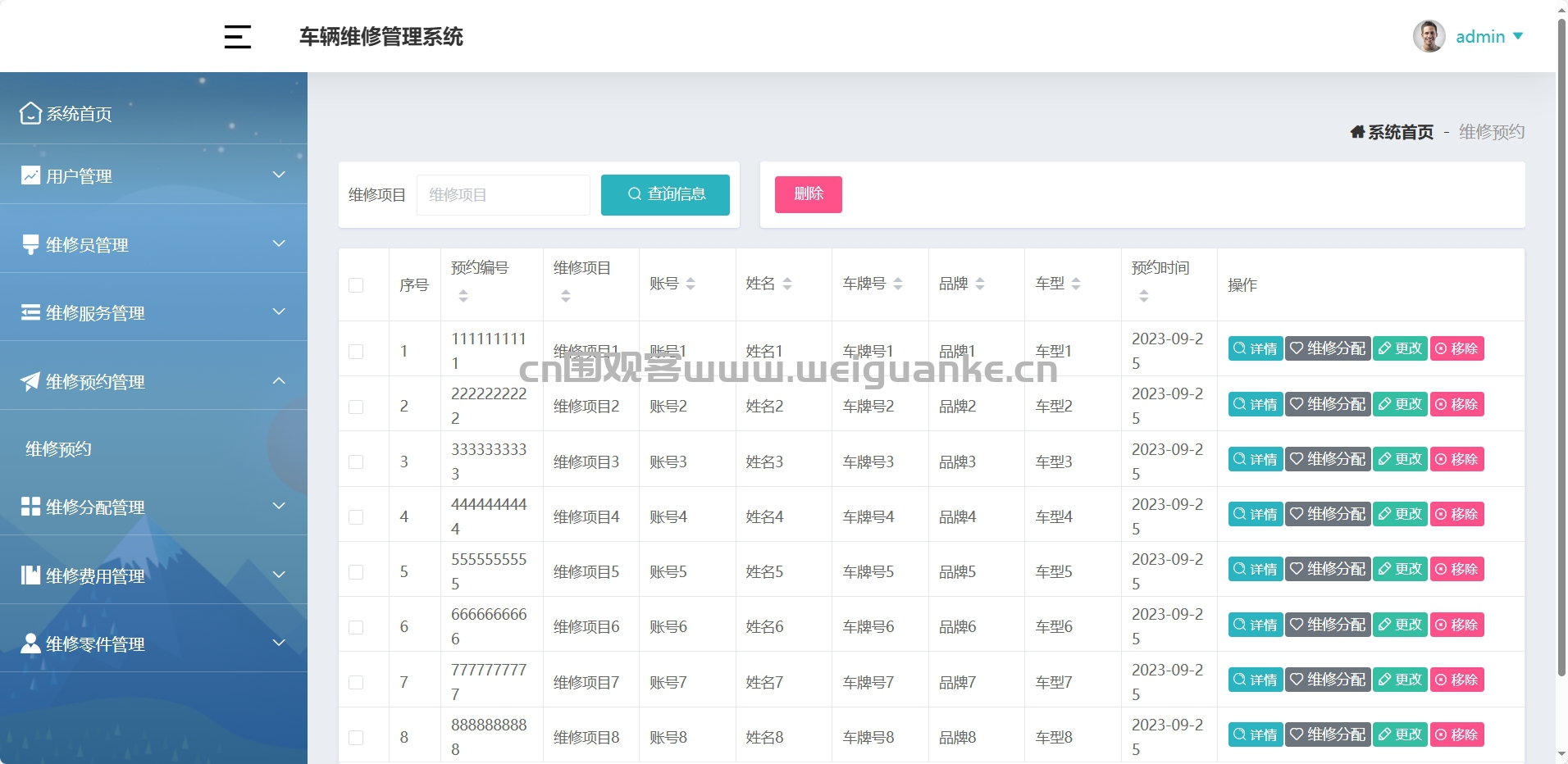Image resolution: width=1568 pixels, height=764 pixels.
Task: Click the scrollbar down arrow
Action: 1561,753
